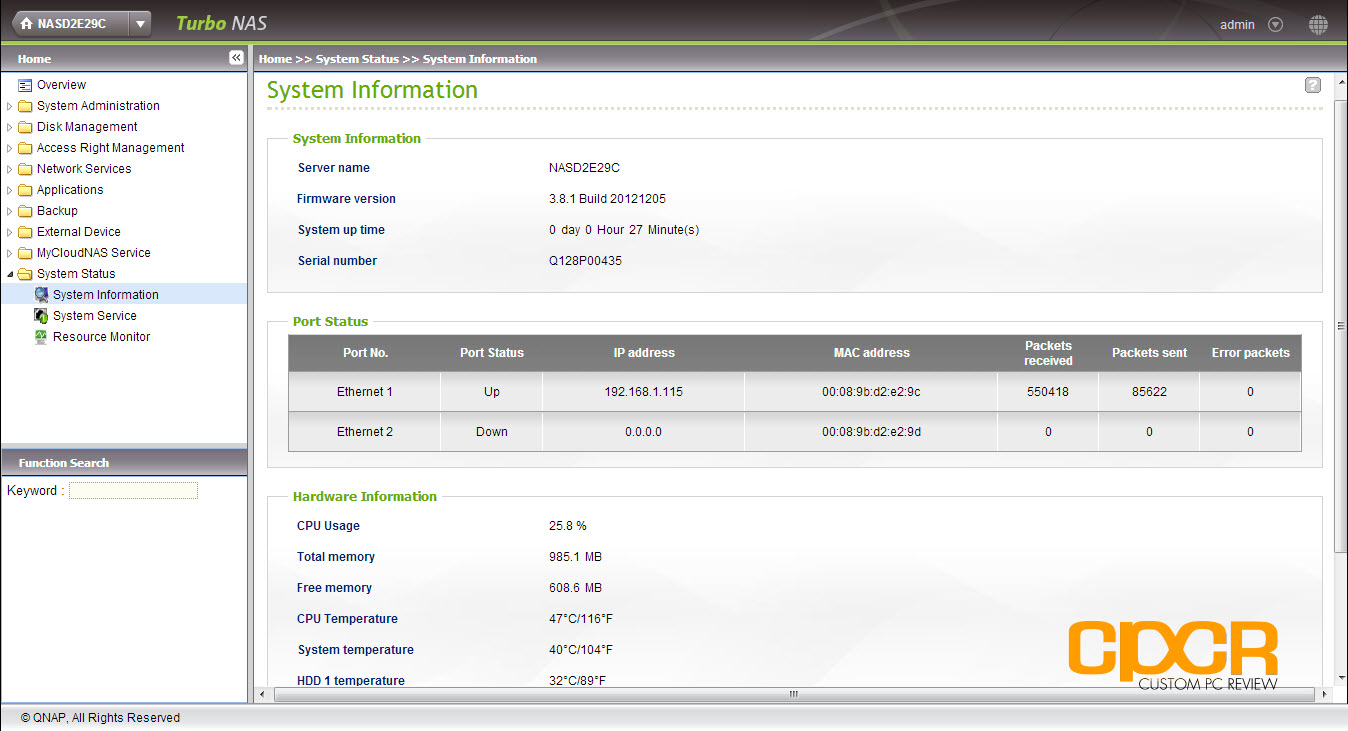Click the Keyword search input field
Viewport: 1348px width, 731px height.
coord(133,491)
